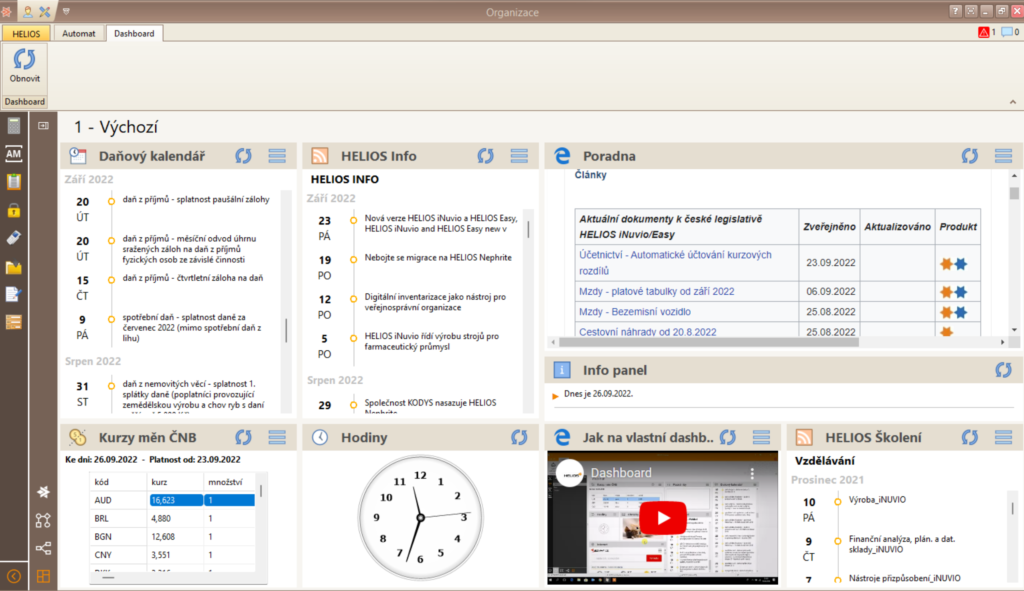The height and width of the screenshot is (591, 1024).
Task: Select the BRL currency row
Action: [173, 519]
